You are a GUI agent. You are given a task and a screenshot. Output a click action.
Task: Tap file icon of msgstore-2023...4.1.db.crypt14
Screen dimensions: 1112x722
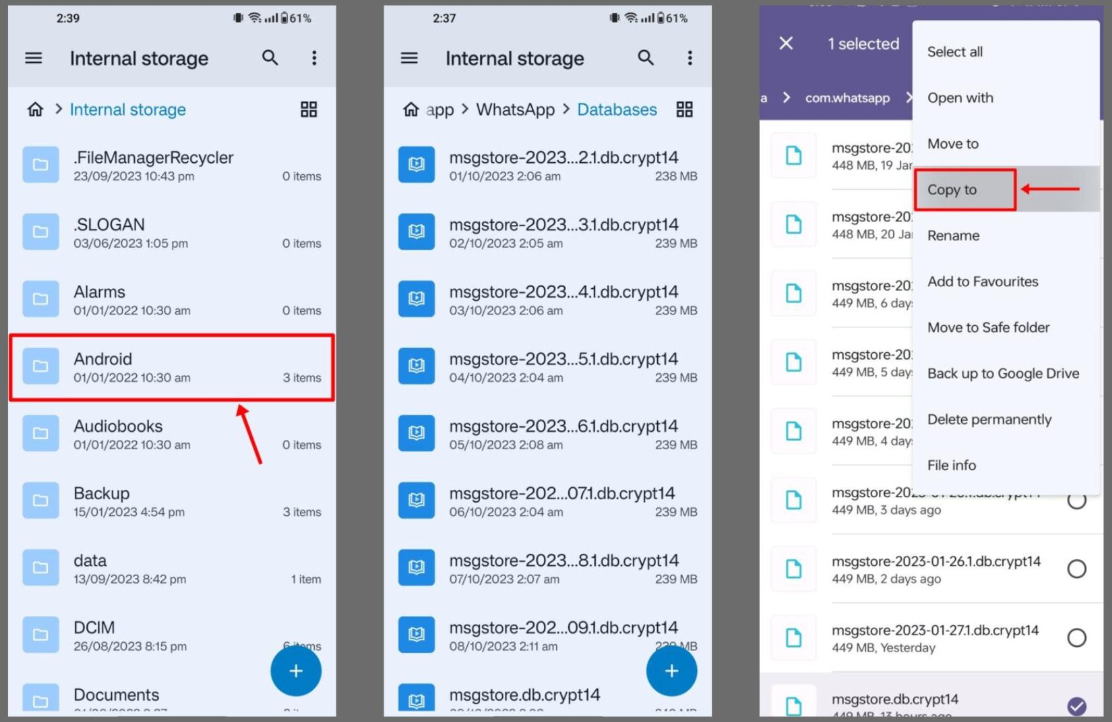416,299
